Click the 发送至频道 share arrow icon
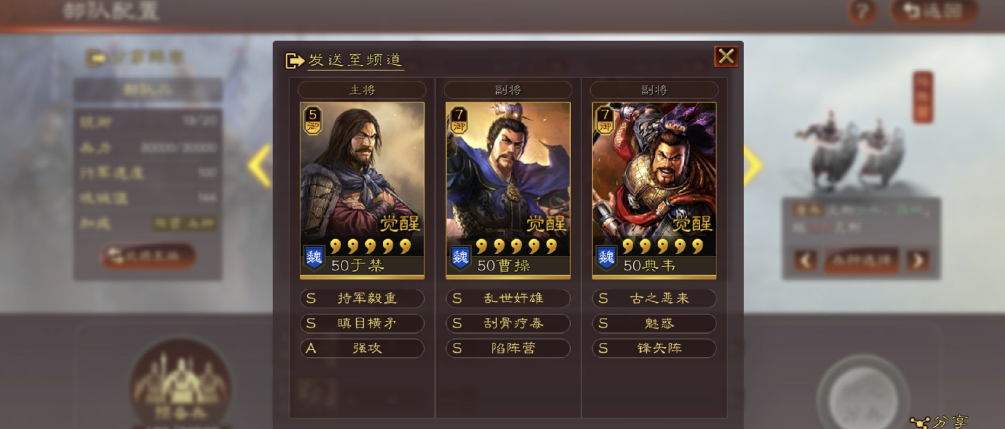The image size is (1005, 429). [294, 60]
